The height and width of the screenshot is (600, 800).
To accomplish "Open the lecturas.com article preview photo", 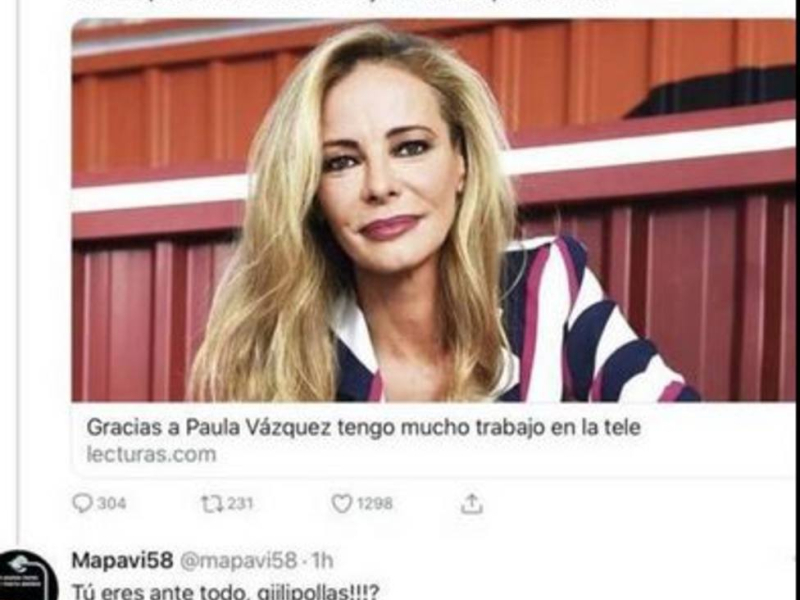I will tap(433, 210).
